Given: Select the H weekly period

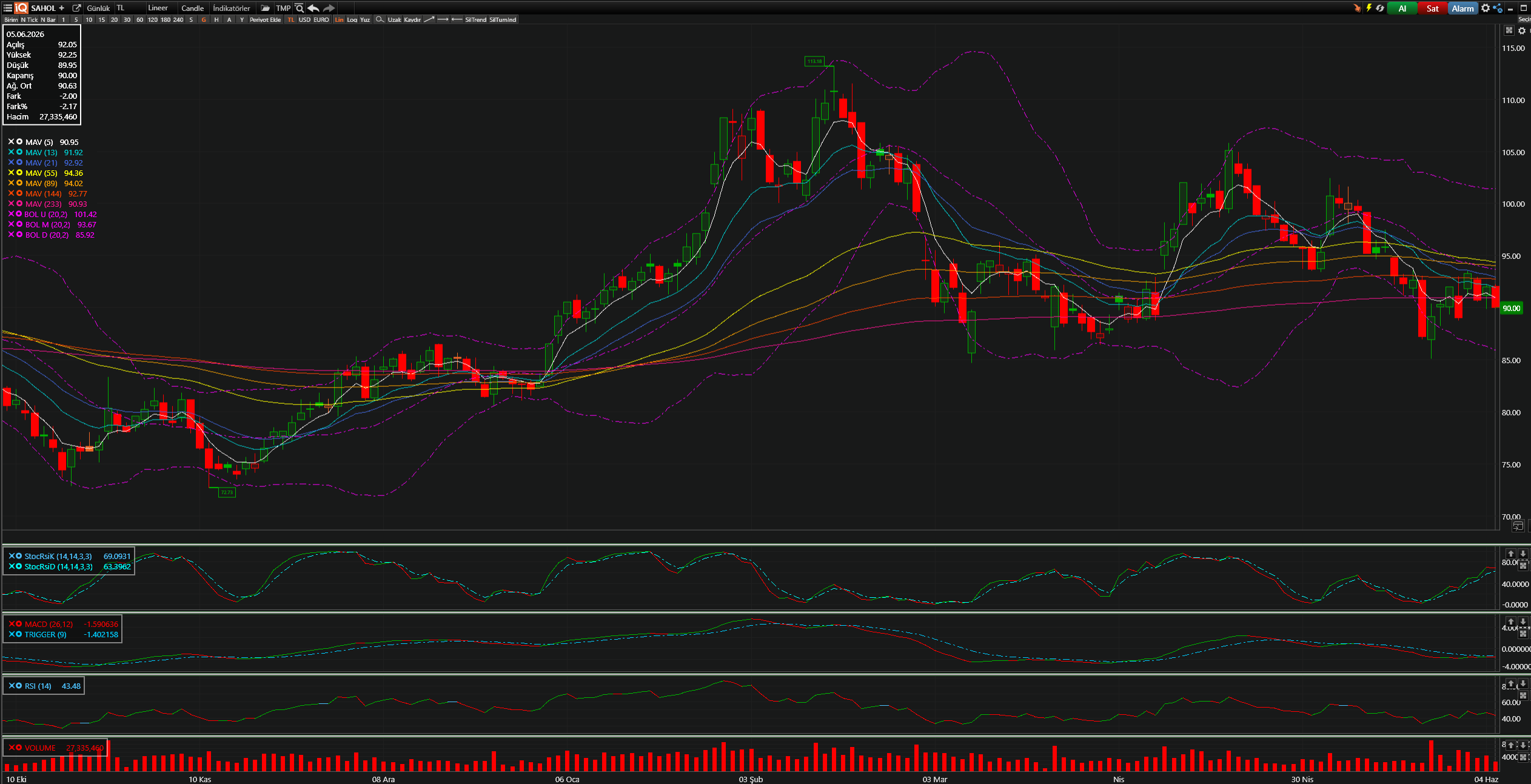Looking at the screenshot, I should click(216, 19).
